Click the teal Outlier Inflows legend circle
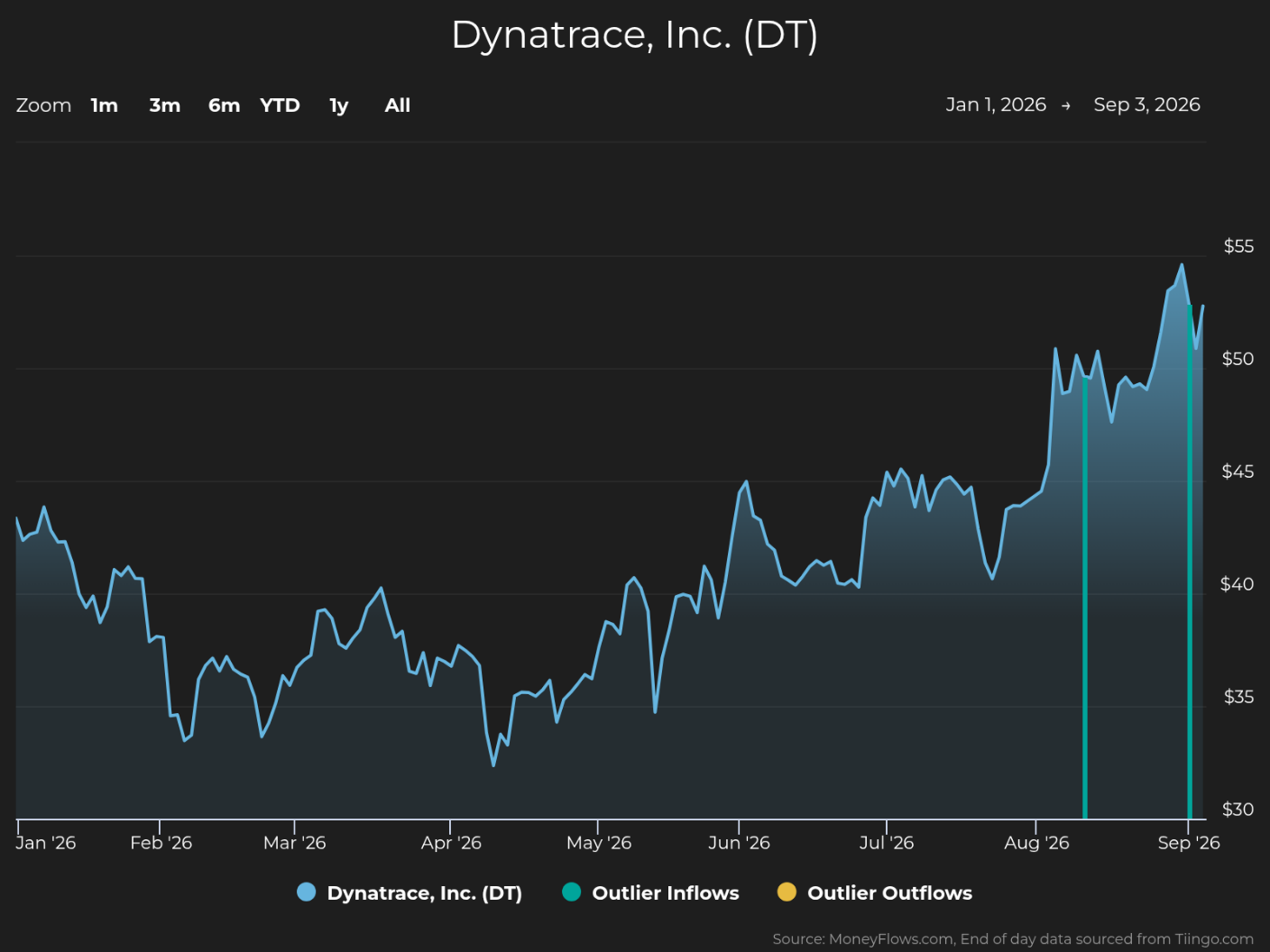The width and height of the screenshot is (1270, 952). point(571,892)
